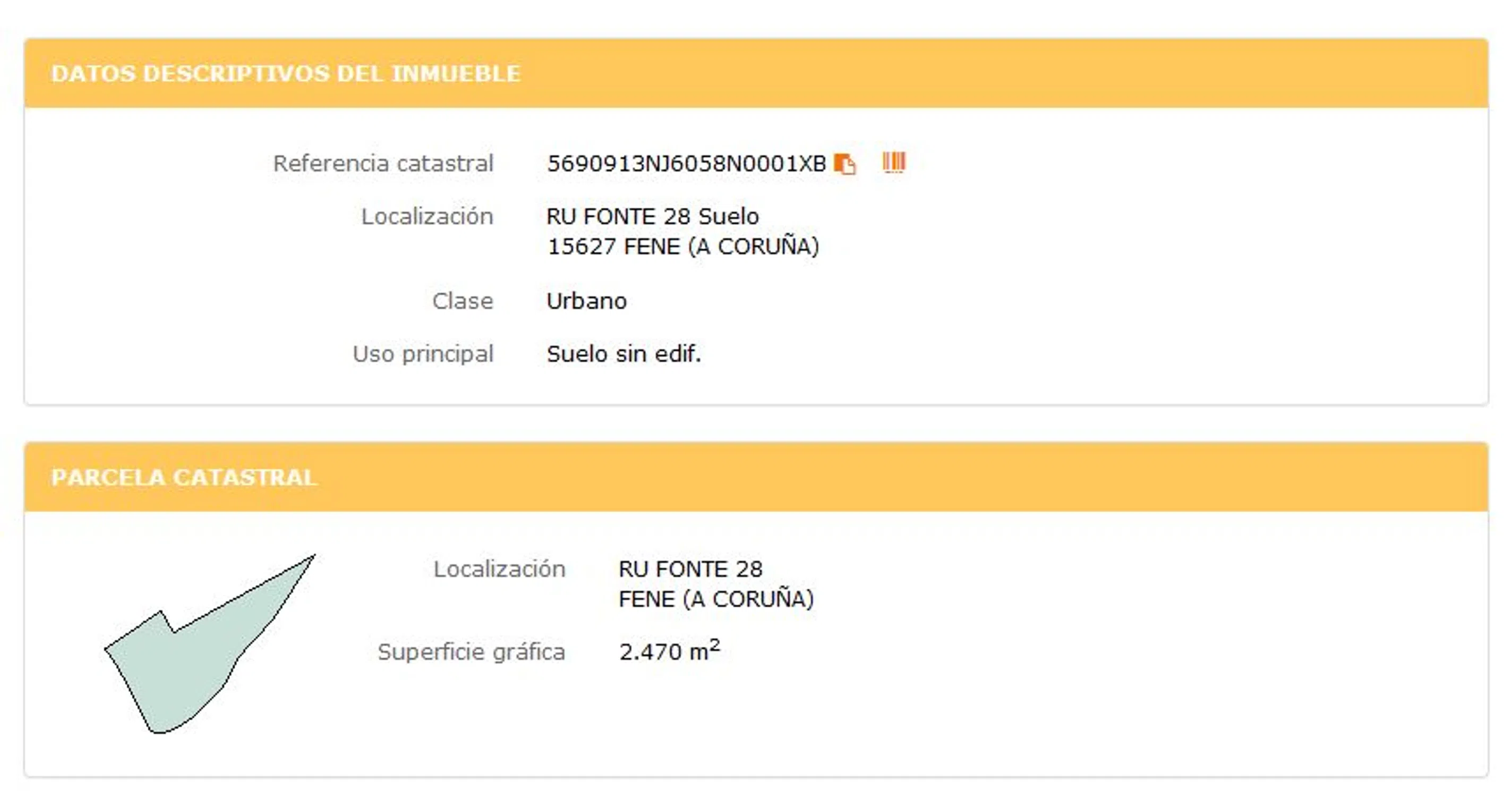This screenshot has height=797, width=1512.
Task: Copy the cadastral reference to clipboard
Action: coord(844,164)
